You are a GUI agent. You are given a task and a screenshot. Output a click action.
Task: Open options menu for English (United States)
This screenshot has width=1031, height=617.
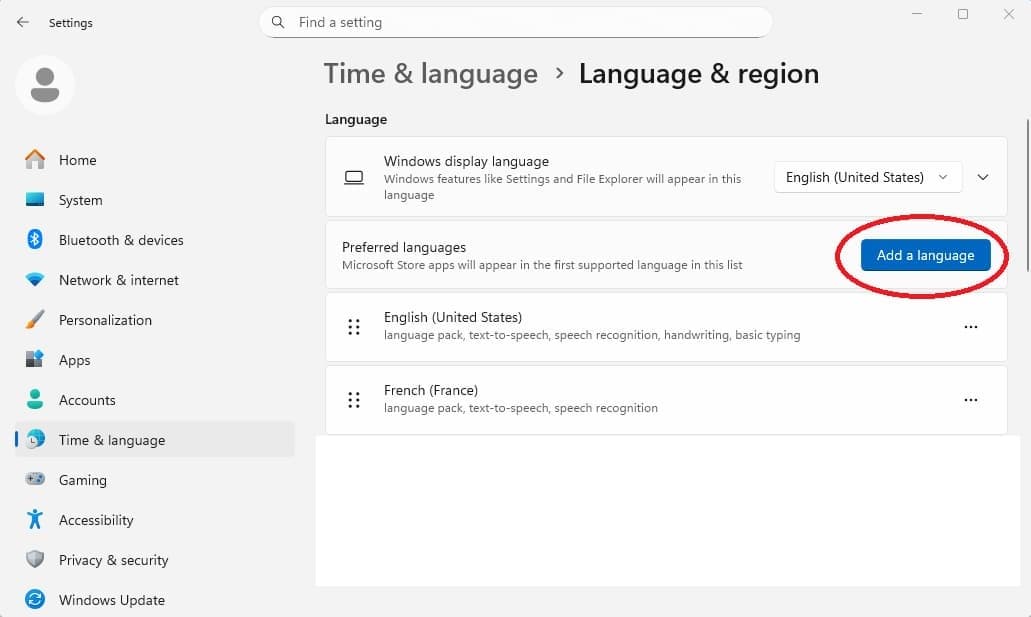(970, 326)
